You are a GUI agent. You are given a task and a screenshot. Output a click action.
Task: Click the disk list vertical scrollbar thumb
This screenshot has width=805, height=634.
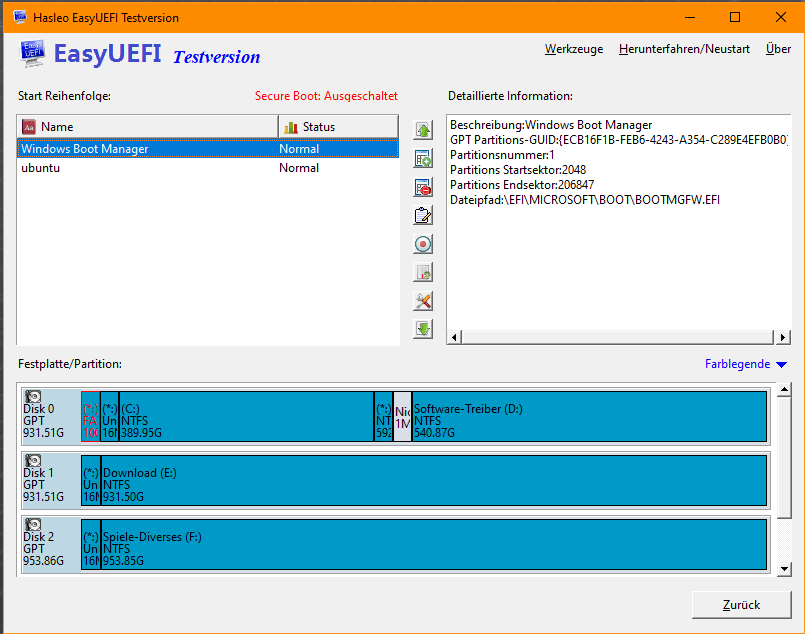tap(784, 458)
